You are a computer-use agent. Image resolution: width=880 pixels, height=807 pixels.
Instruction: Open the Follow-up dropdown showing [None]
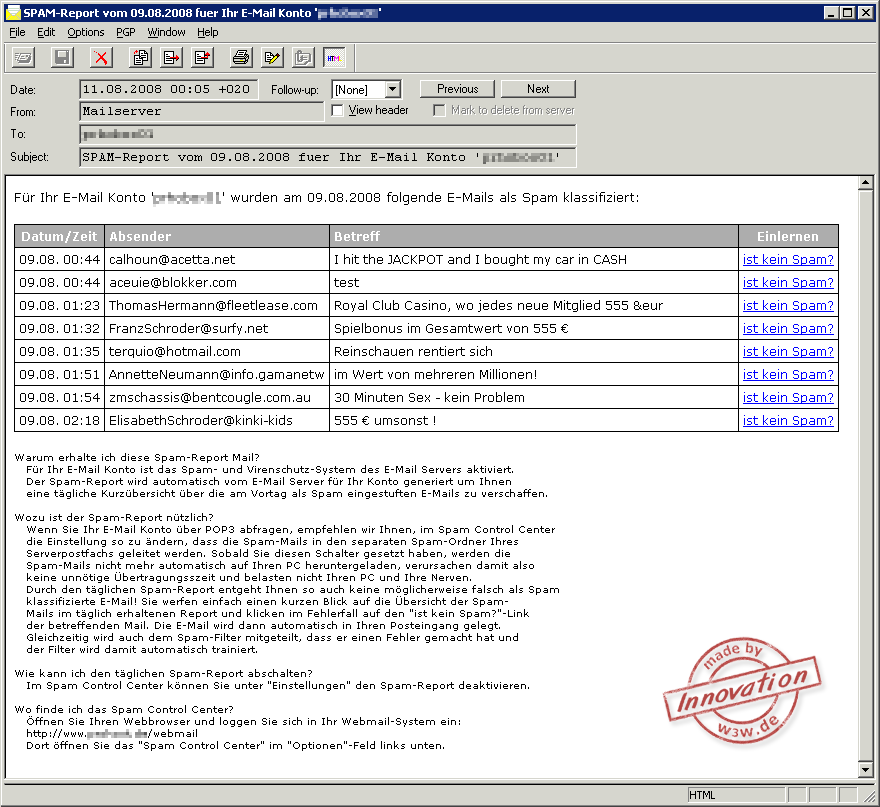pyautogui.click(x=366, y=89)
